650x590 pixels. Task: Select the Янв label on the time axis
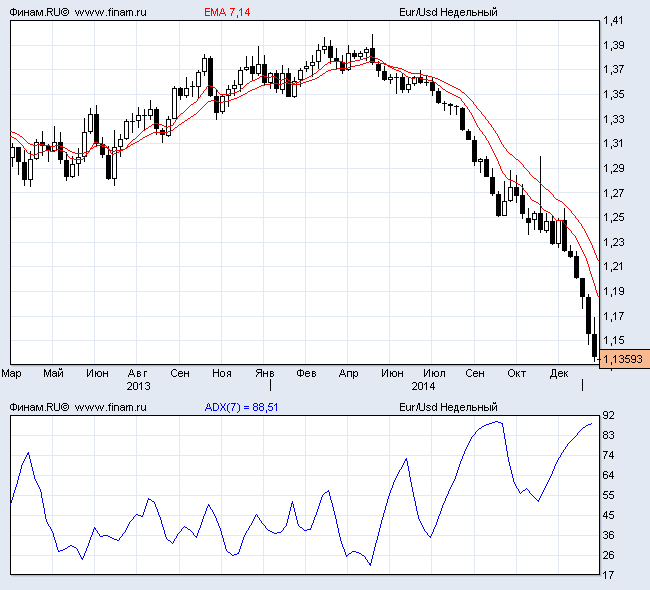click(265, 373)
